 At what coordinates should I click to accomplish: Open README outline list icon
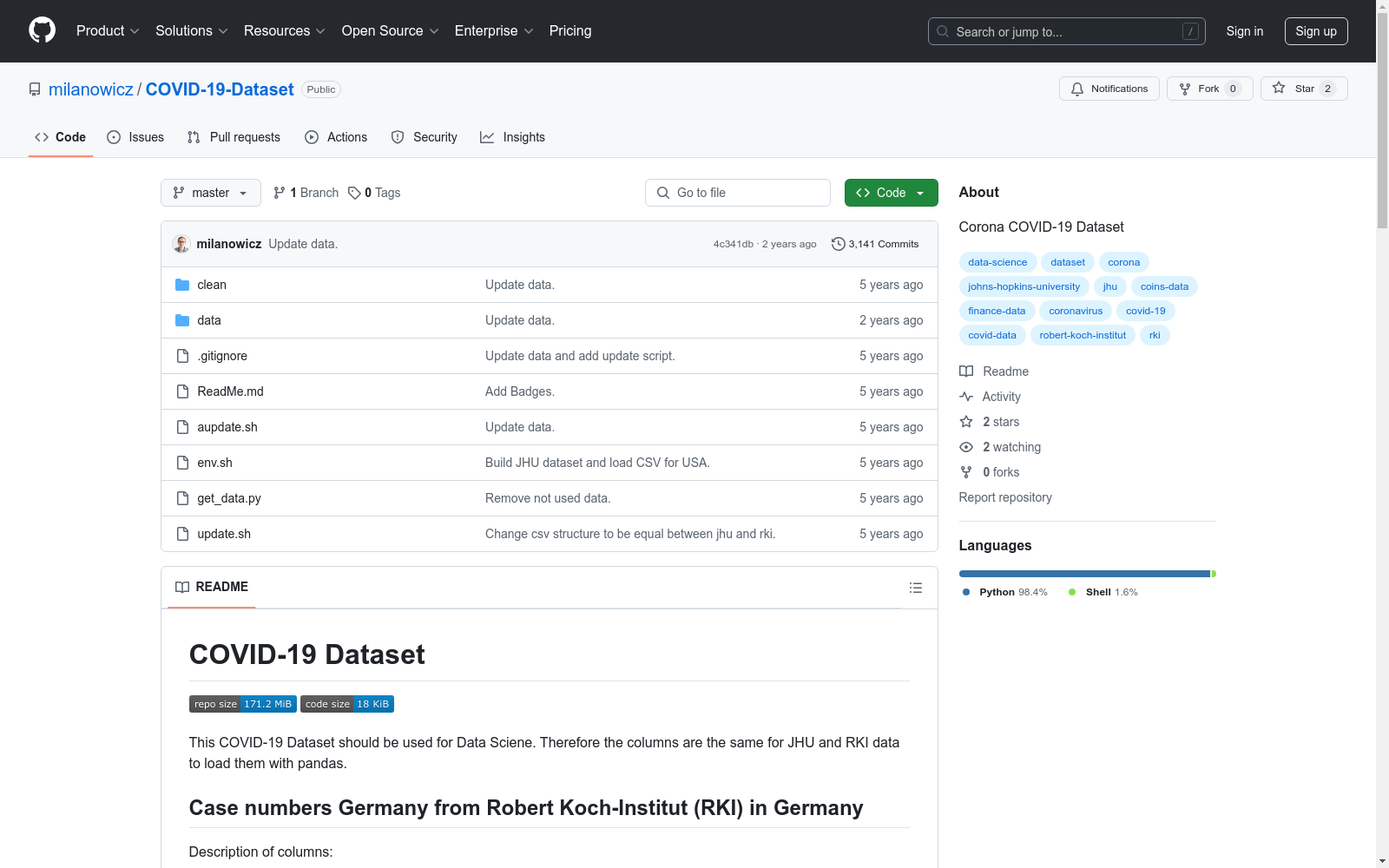click(915, 588)
